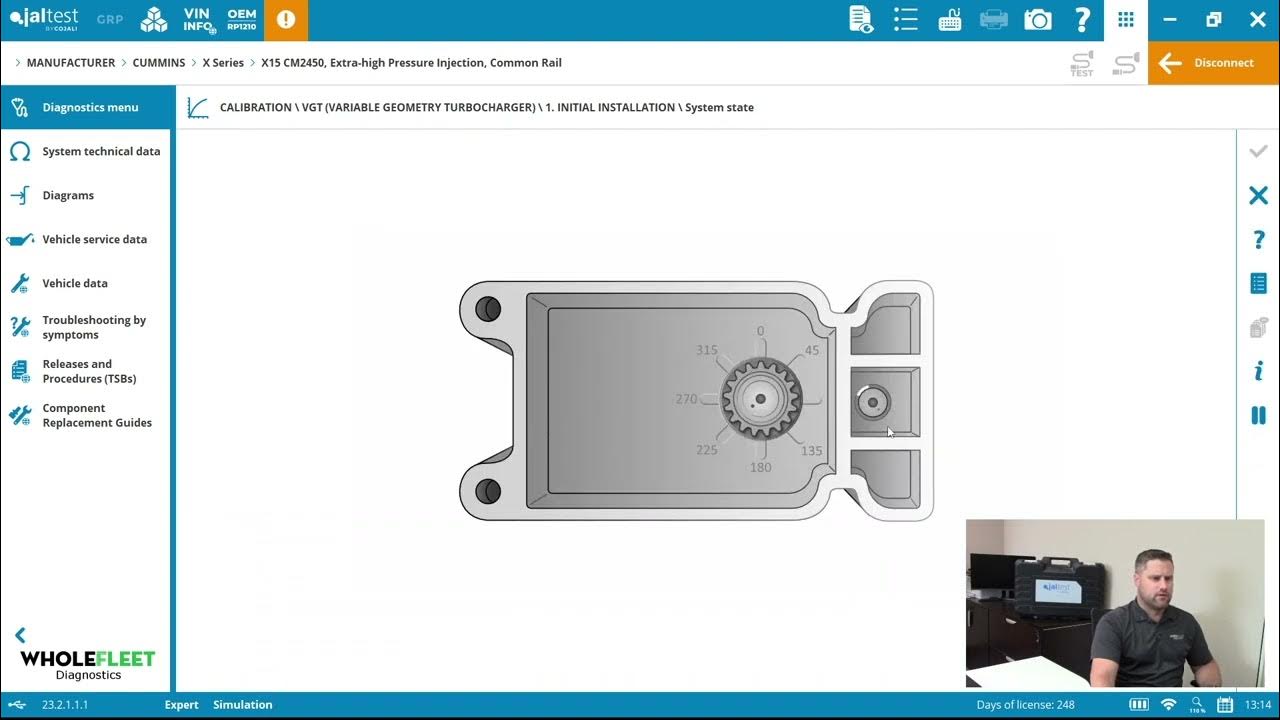Select X15 CM2450 breadcrumb entry
The height and width of the screenshot is (720, 1280).
tap(411, 63)
